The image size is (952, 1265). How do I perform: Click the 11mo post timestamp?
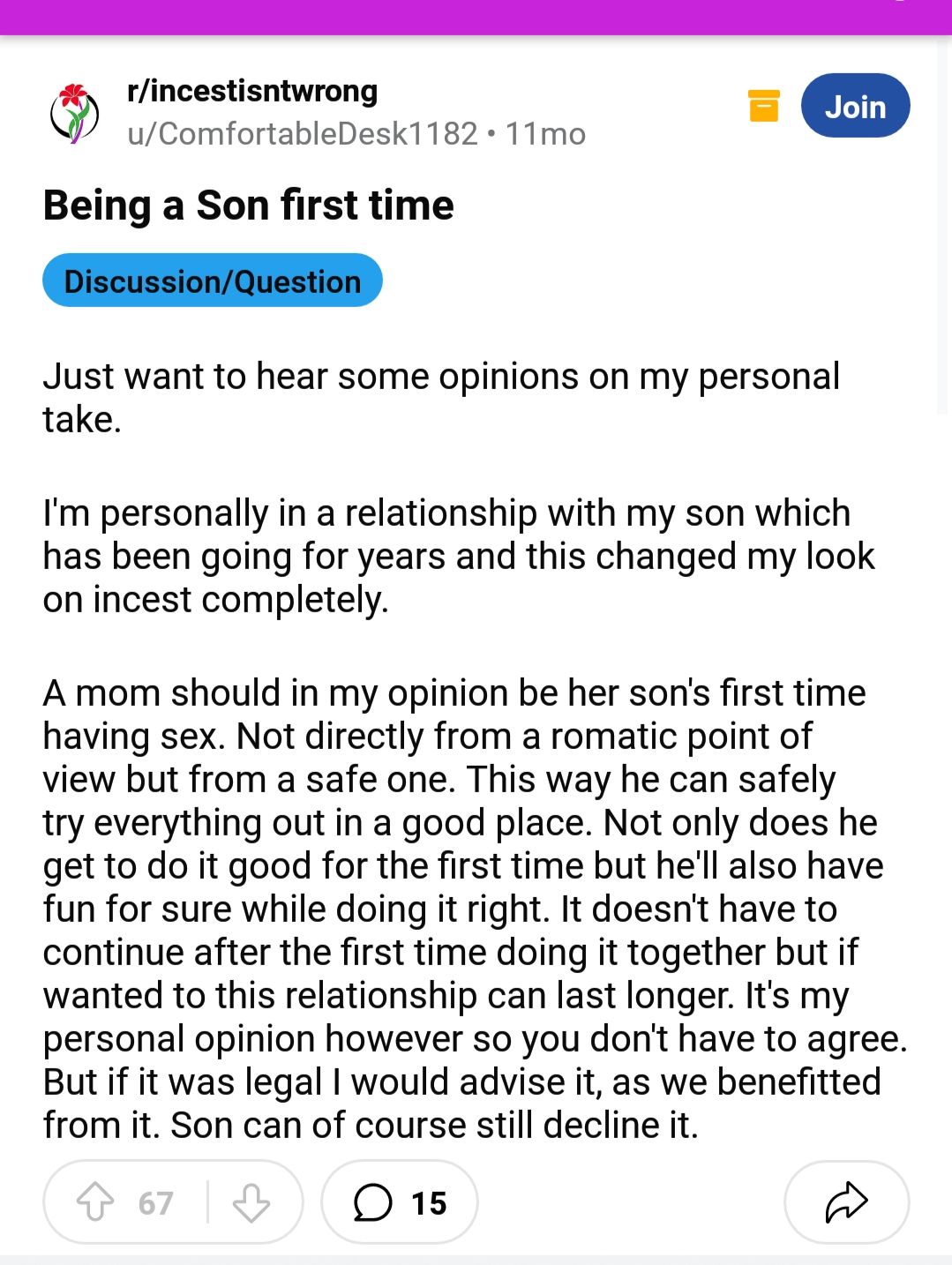pos(545,134)
